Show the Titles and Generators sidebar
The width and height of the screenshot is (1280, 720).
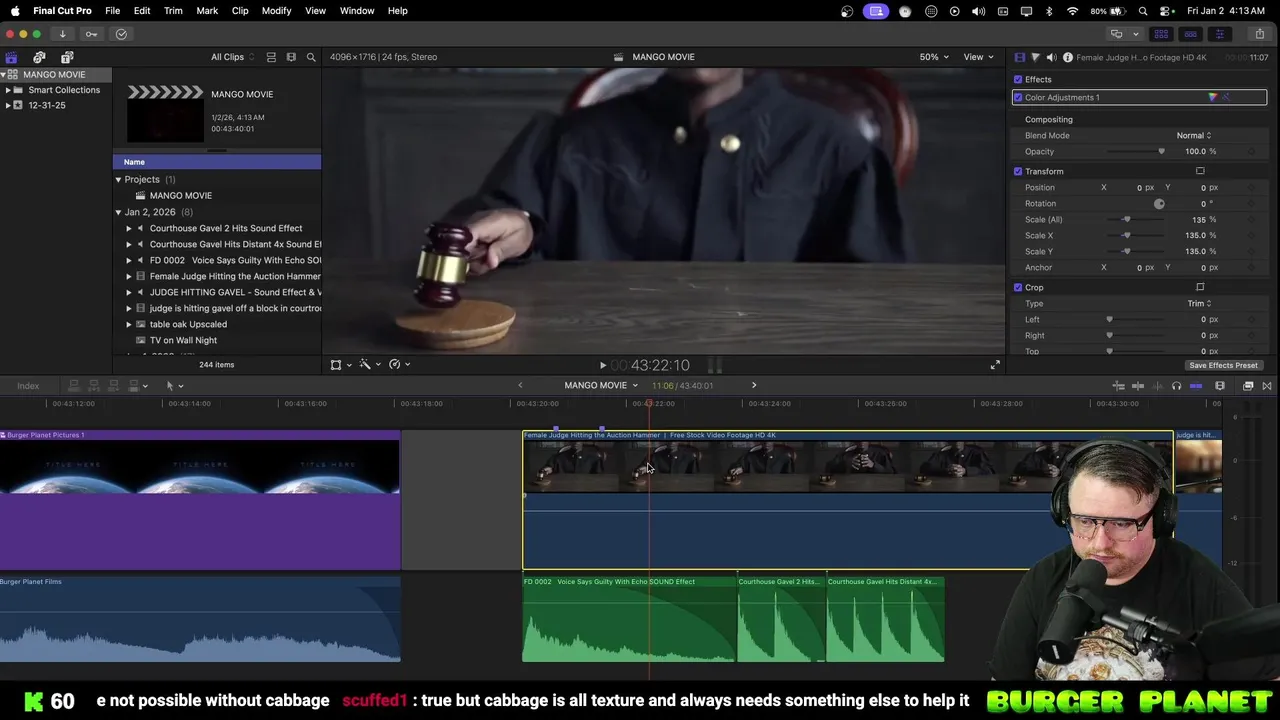[67, 57]
